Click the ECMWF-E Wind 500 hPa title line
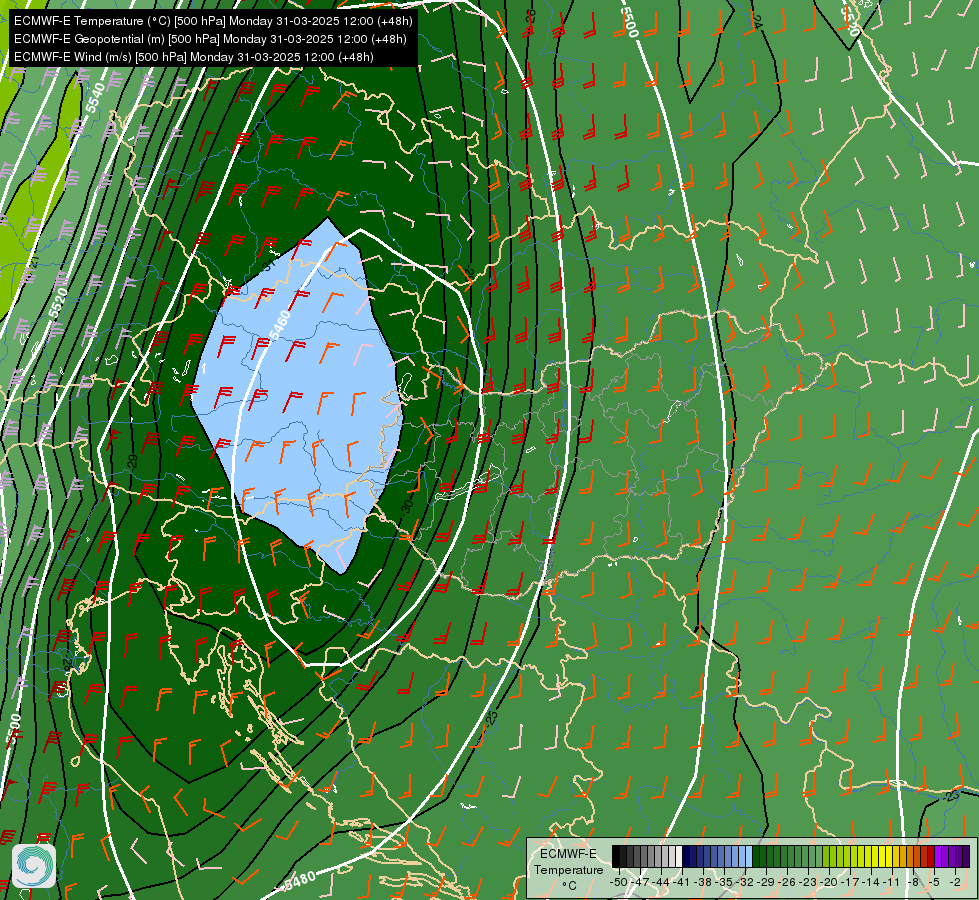This screenshot has height=900, width=979. 194,57
